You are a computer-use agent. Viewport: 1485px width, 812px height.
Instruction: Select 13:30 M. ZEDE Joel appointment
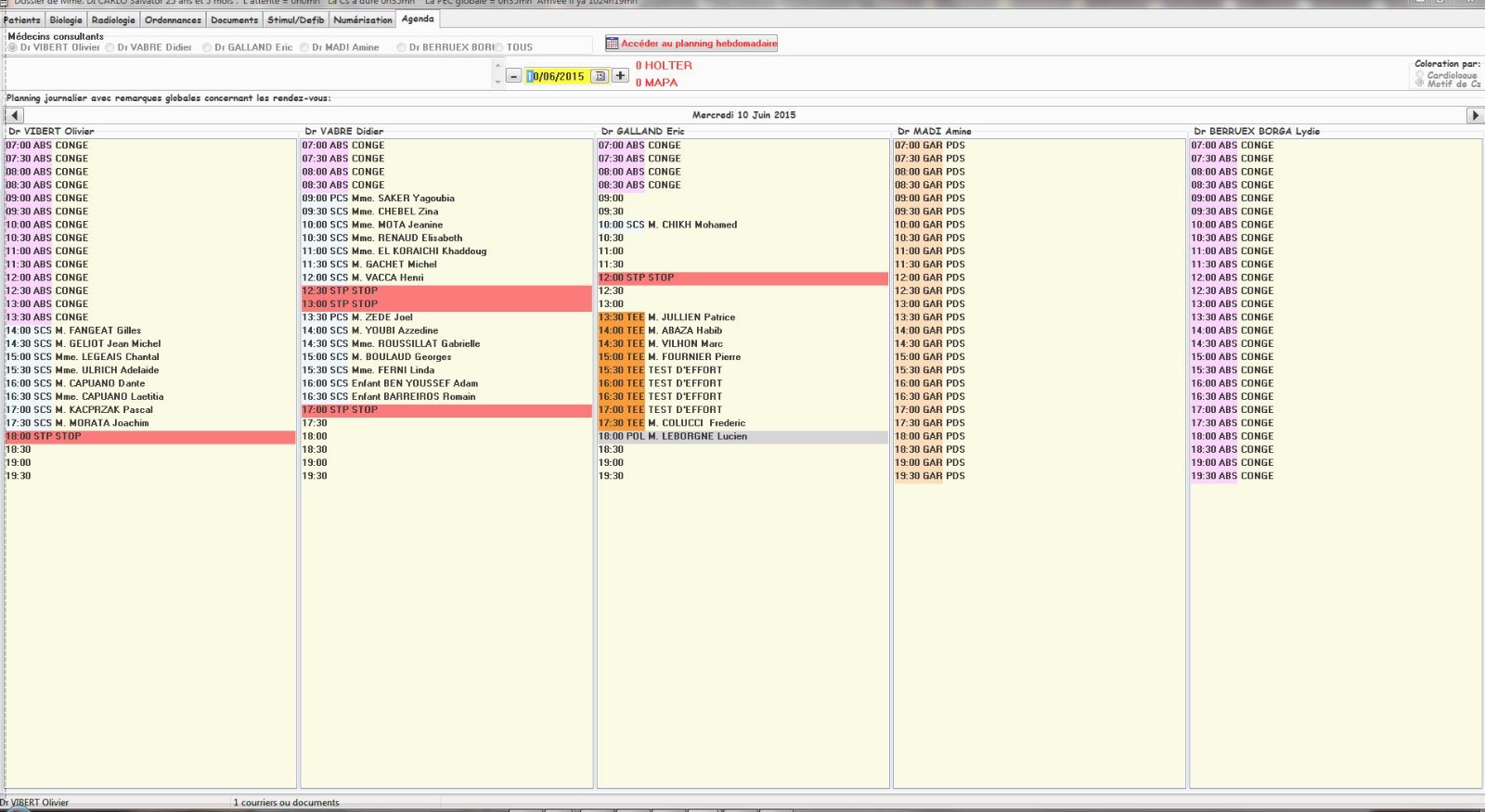click(x=446, y=317)
